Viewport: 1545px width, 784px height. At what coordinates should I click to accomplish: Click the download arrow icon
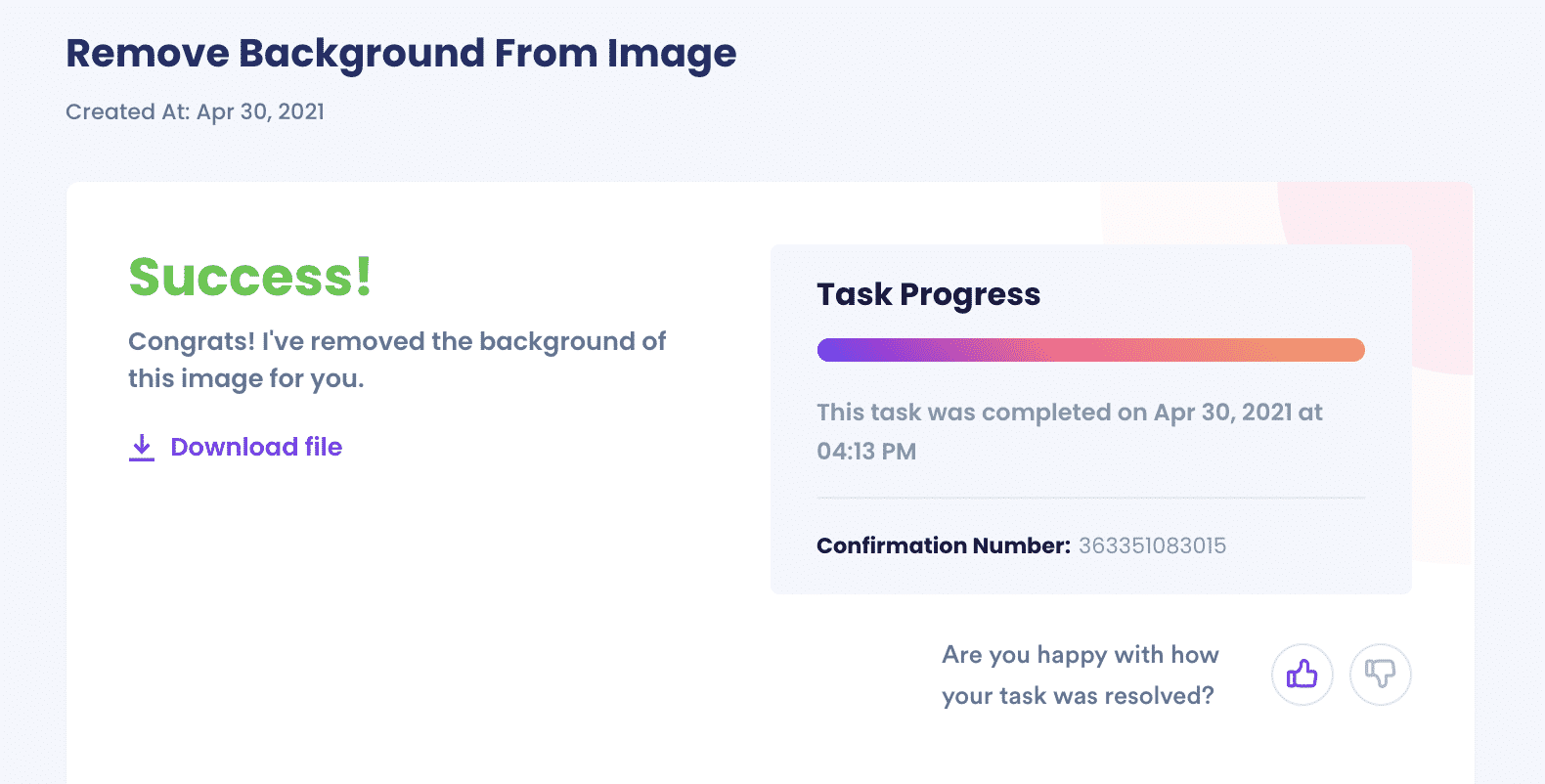[x=142, y=448]
